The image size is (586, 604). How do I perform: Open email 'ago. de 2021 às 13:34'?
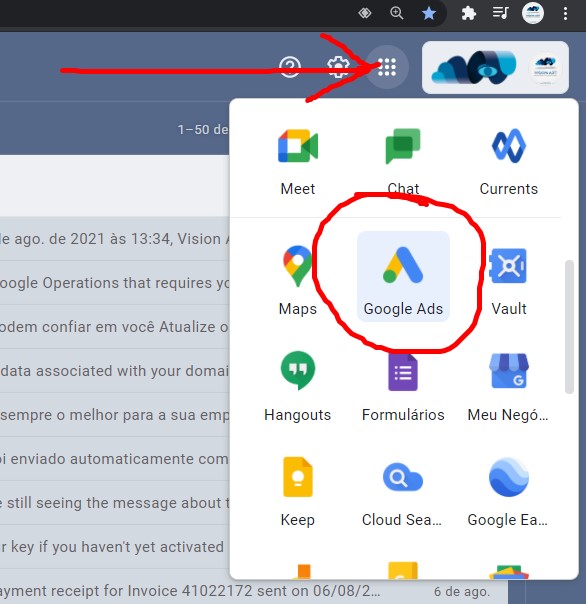click(x=115, y=239)
